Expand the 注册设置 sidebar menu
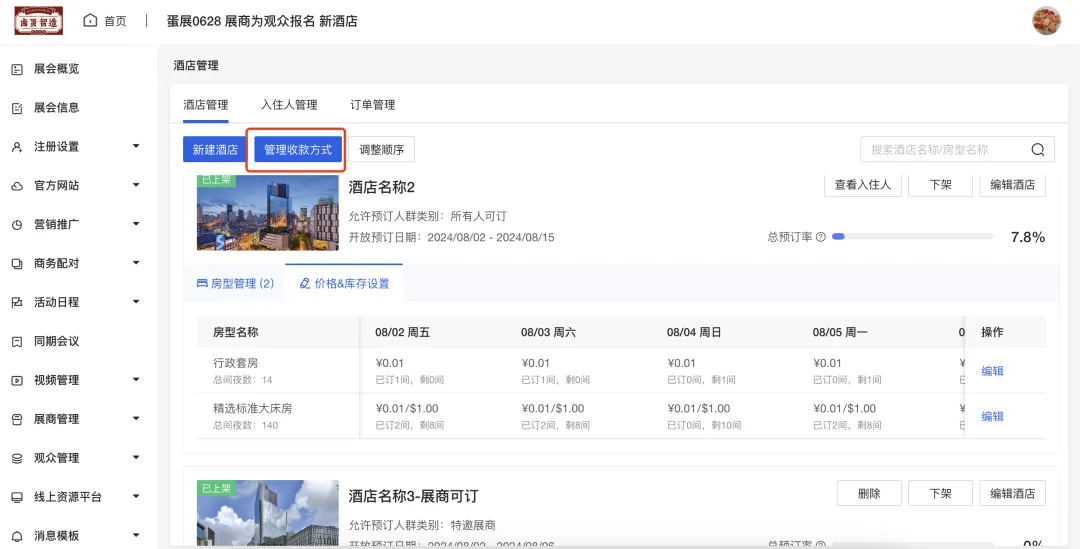This screenshot has height=549, width=1080. pyautogui.click(x=136, y=146)
